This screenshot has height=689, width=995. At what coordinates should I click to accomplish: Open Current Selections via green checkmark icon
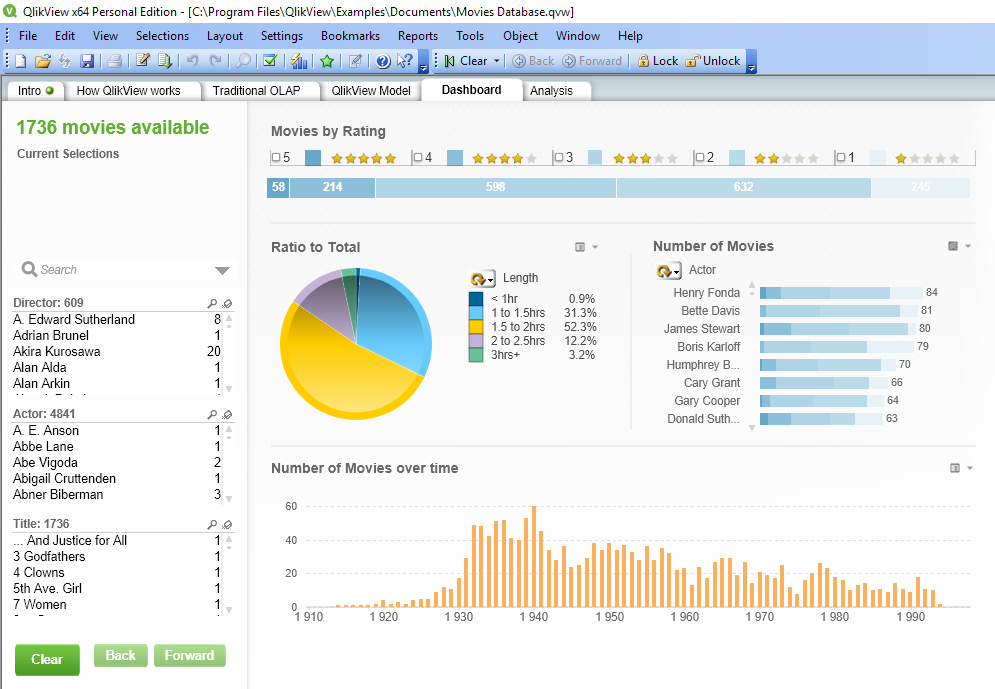pos(270,61)
